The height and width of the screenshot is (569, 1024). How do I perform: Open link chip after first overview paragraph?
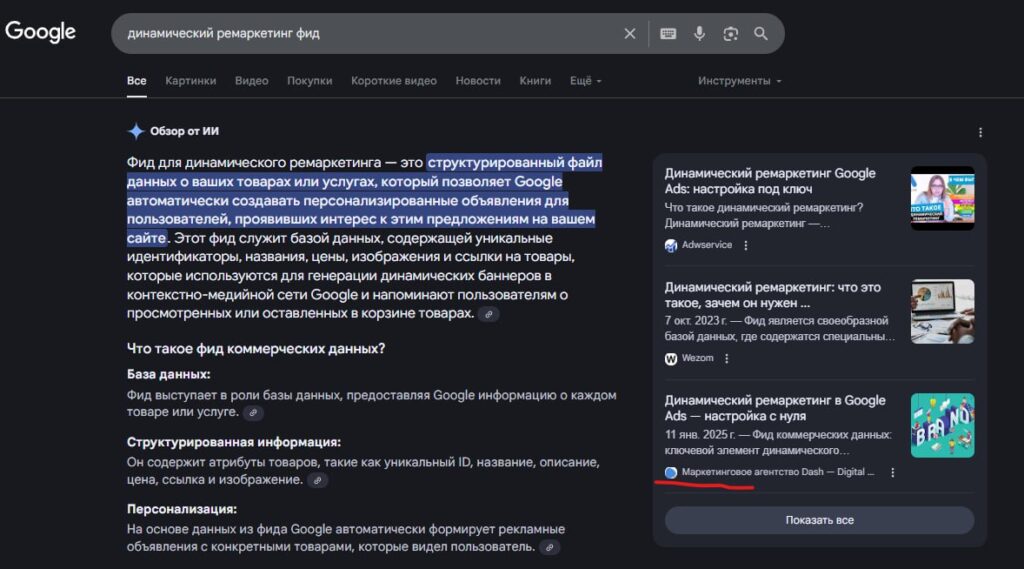click(488, 314)
